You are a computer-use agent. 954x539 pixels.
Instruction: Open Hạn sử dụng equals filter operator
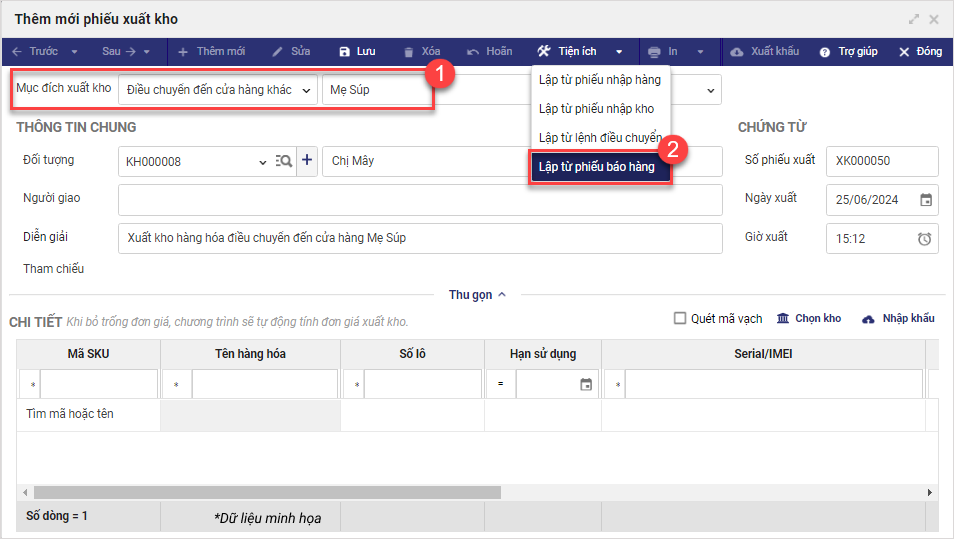tap(501, 384)
